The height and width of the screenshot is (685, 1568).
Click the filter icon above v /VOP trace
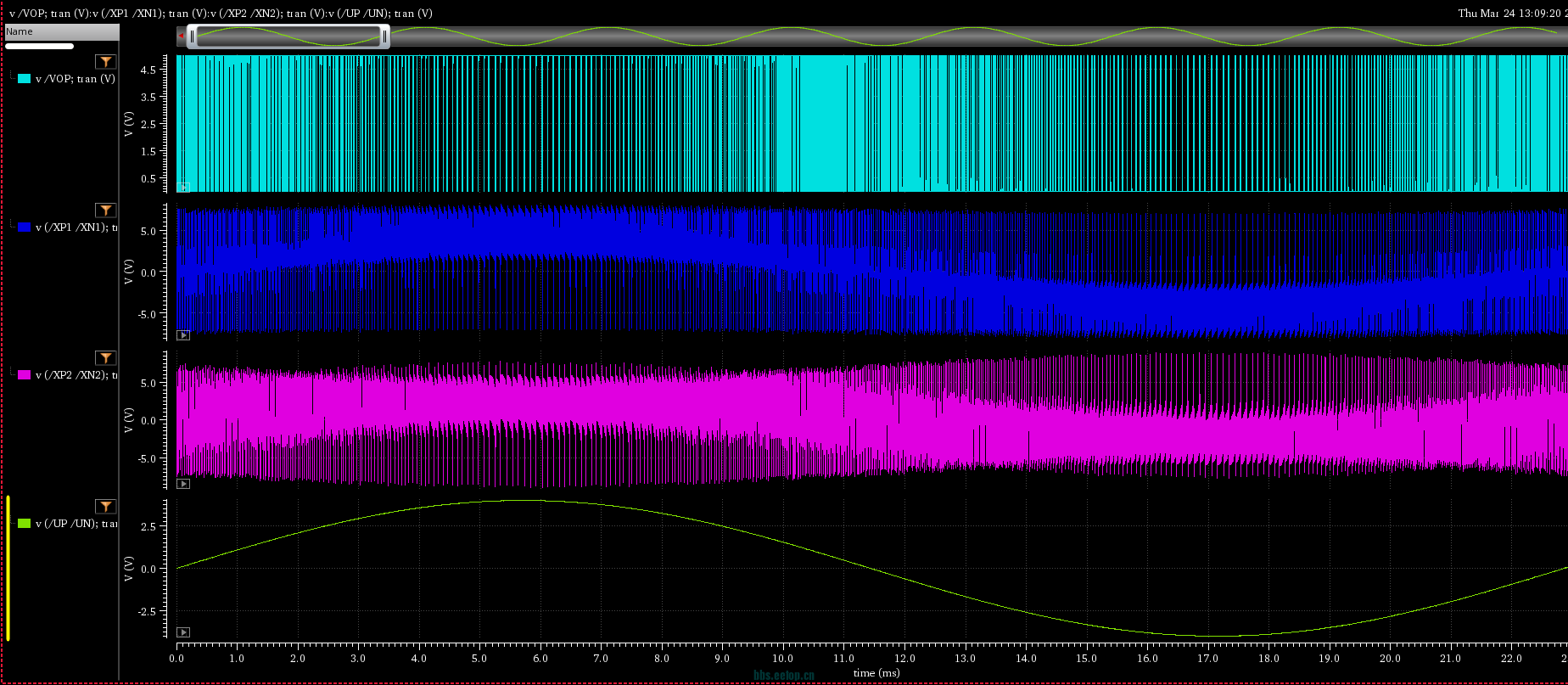(105, 61)
